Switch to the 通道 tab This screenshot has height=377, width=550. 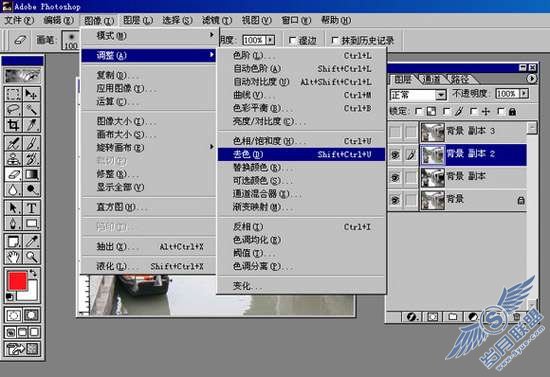click(432, 79)
